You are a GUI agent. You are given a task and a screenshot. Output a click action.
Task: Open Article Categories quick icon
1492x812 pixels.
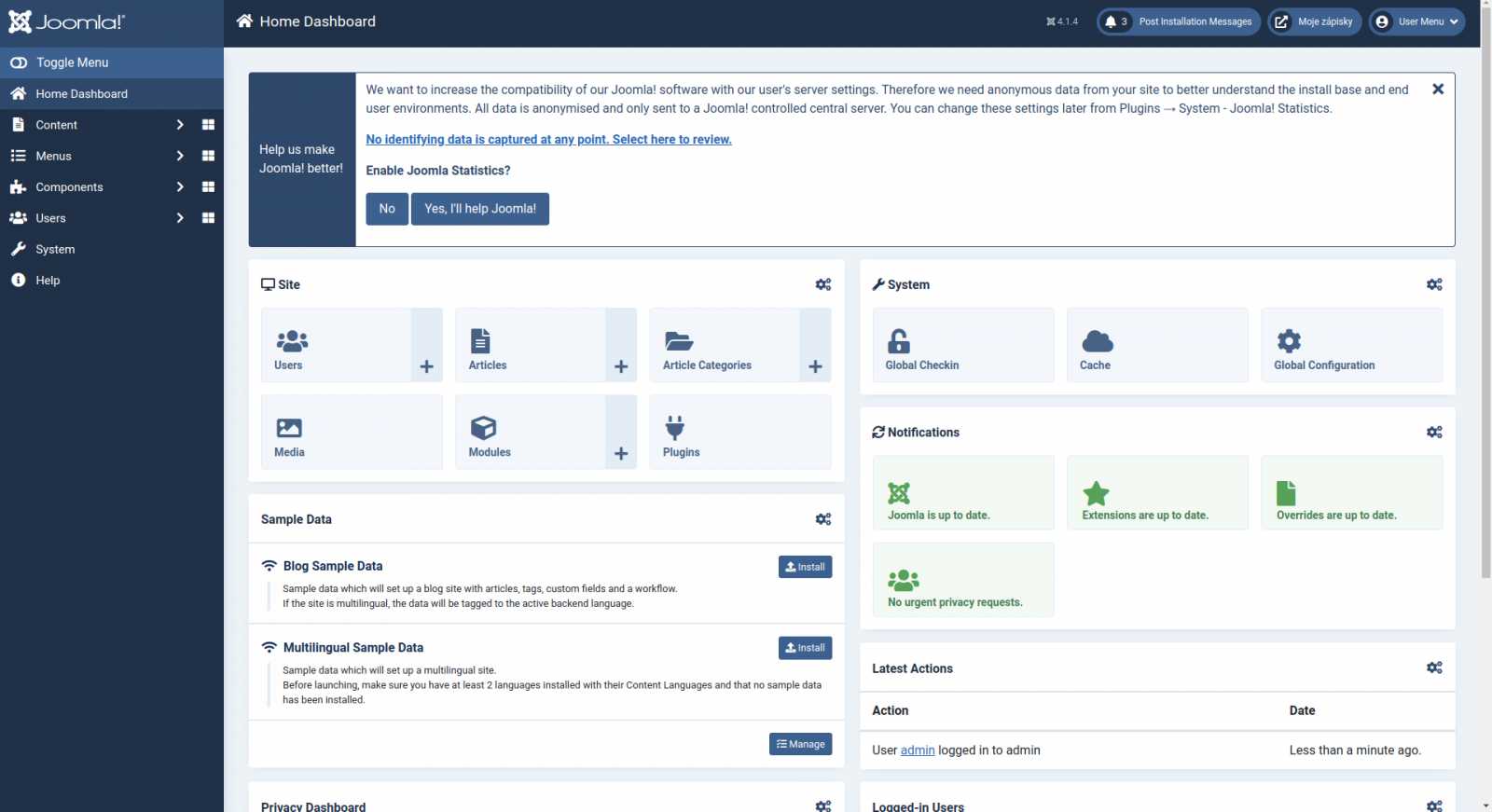(x=724, y=345)
